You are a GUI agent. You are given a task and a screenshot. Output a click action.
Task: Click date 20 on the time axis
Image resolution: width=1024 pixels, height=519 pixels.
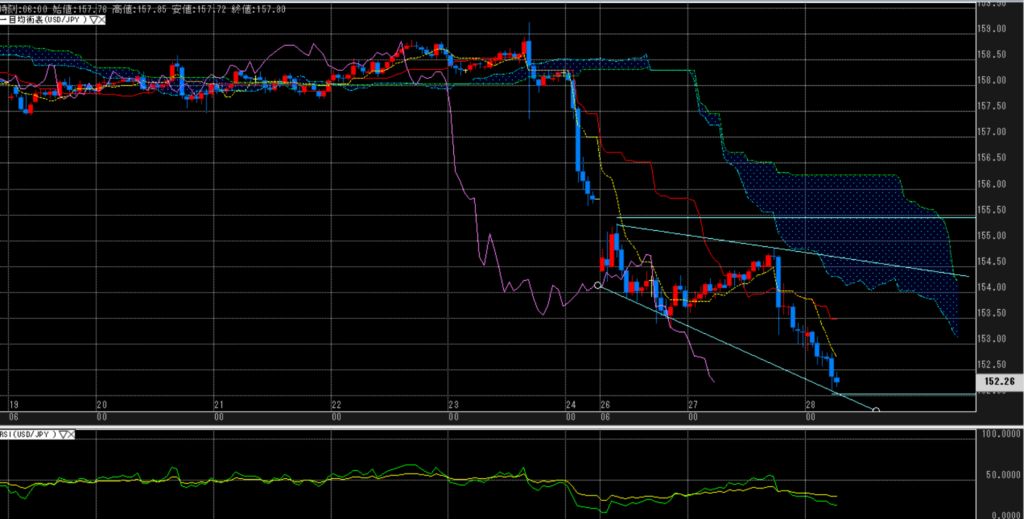[101, 405]
